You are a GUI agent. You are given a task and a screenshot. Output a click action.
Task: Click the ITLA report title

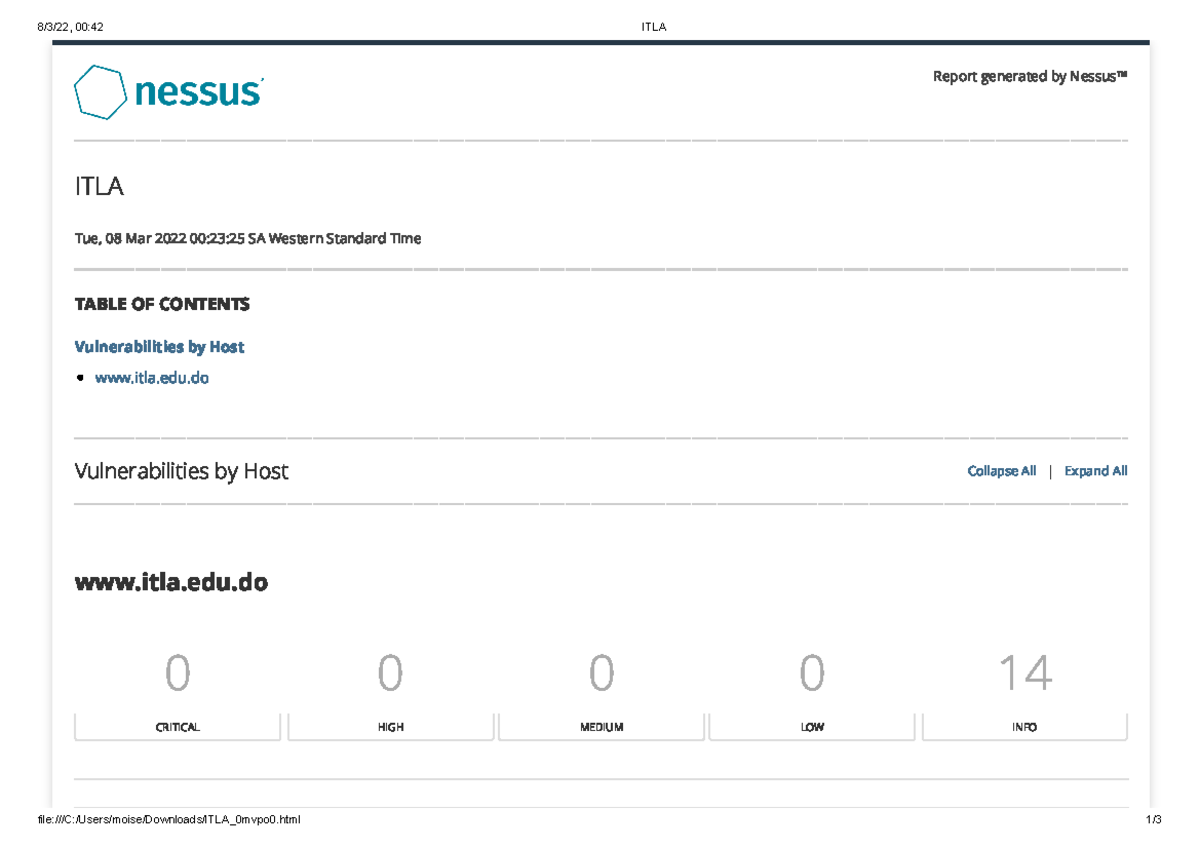click(99, 186)
